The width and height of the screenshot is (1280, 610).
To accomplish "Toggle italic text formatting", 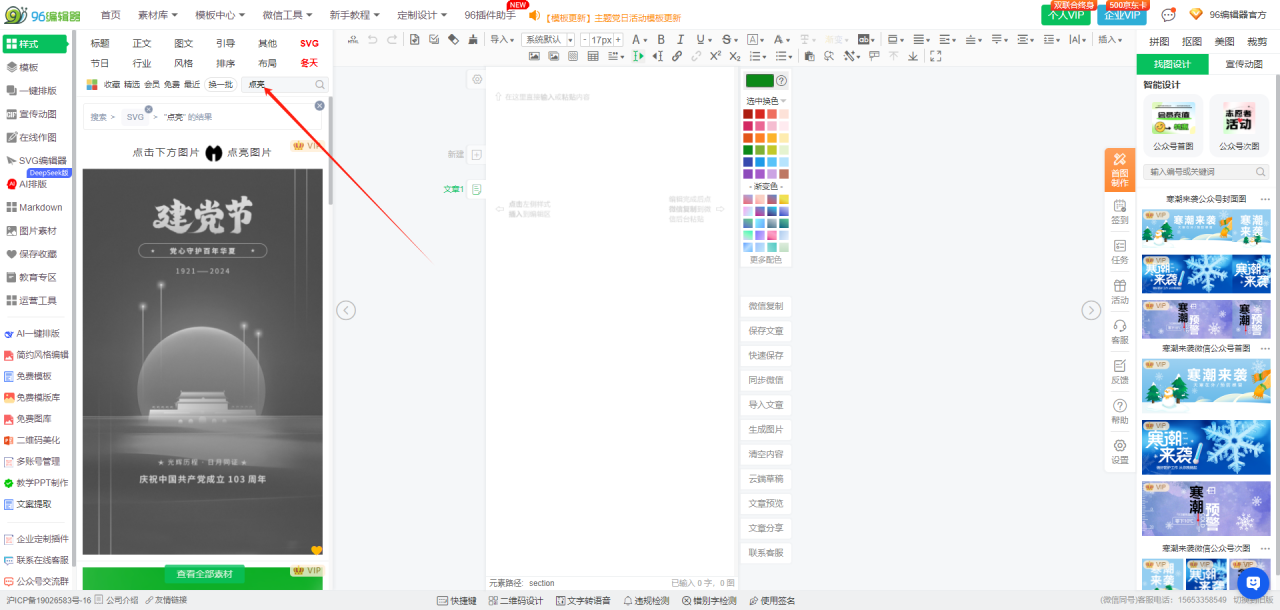I will click(681, 39).
